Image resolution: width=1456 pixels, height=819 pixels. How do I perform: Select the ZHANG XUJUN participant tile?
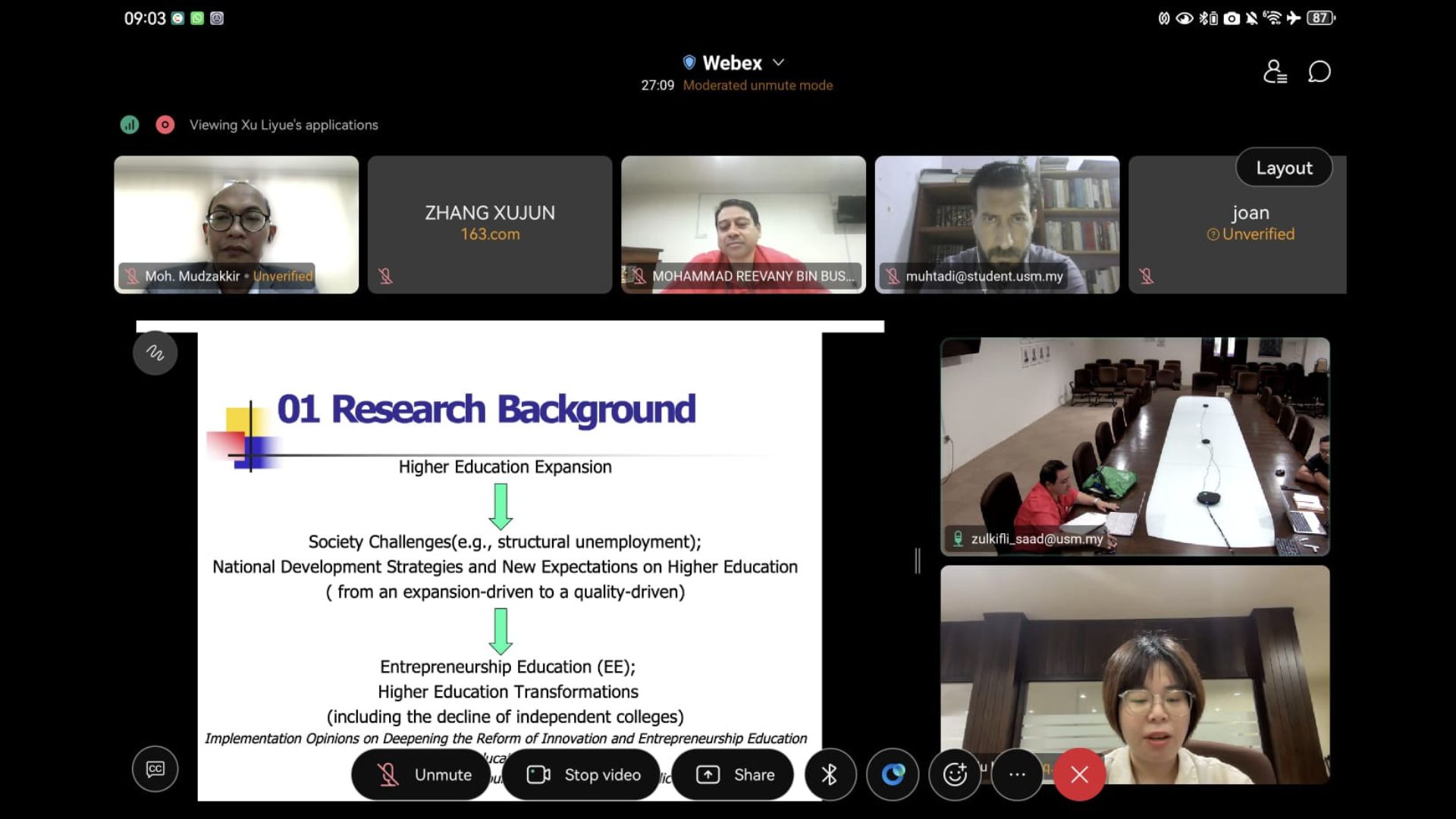tap(490, 224)
